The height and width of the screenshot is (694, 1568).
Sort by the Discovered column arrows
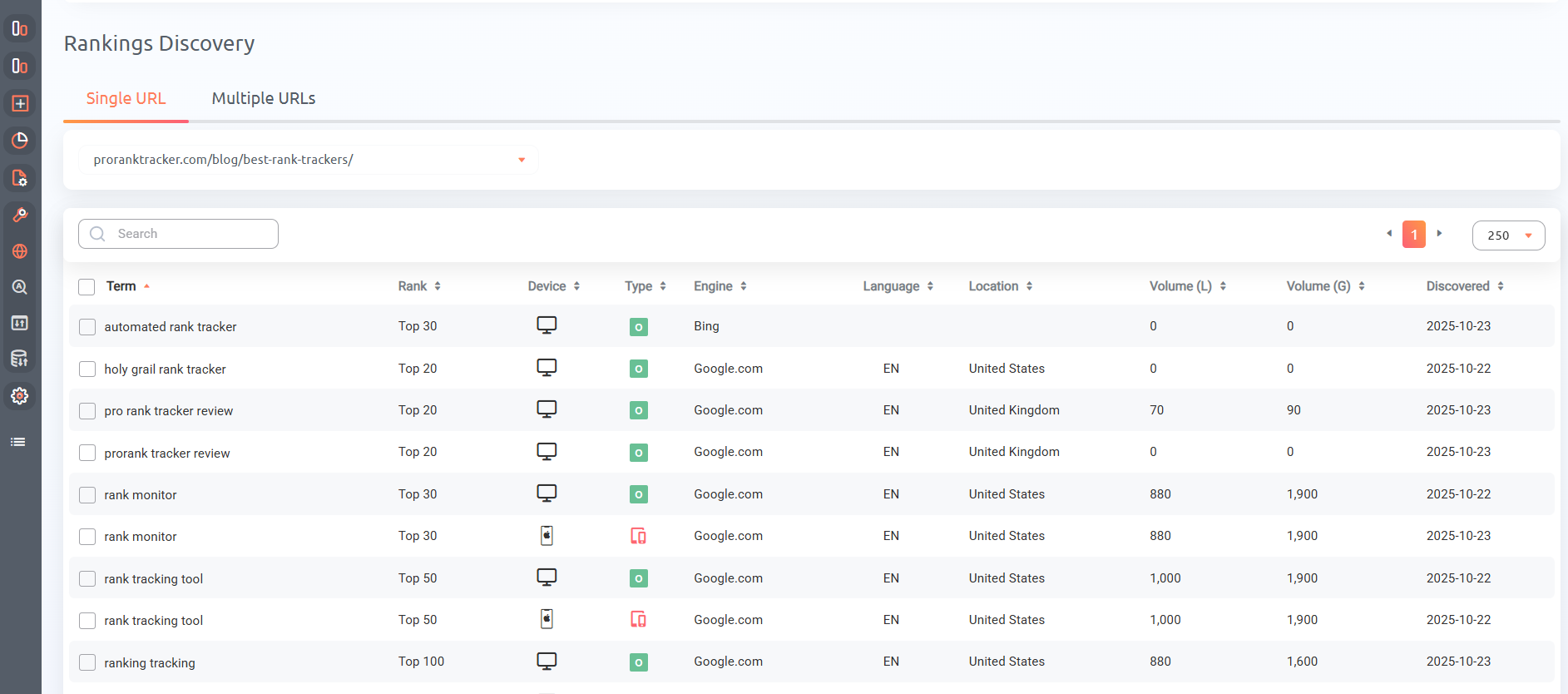1501,286
